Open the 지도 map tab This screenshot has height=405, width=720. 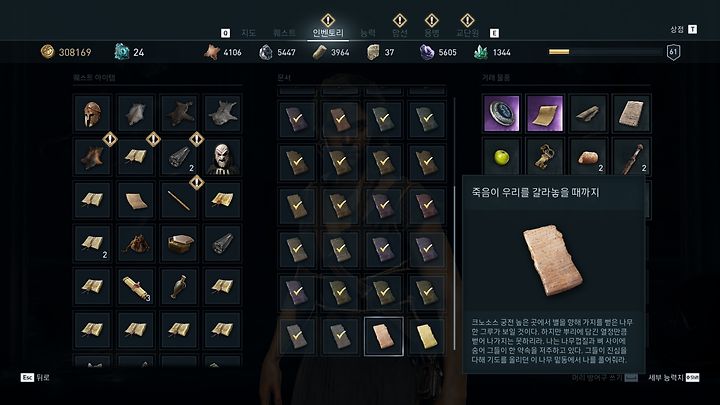(248, 33)
